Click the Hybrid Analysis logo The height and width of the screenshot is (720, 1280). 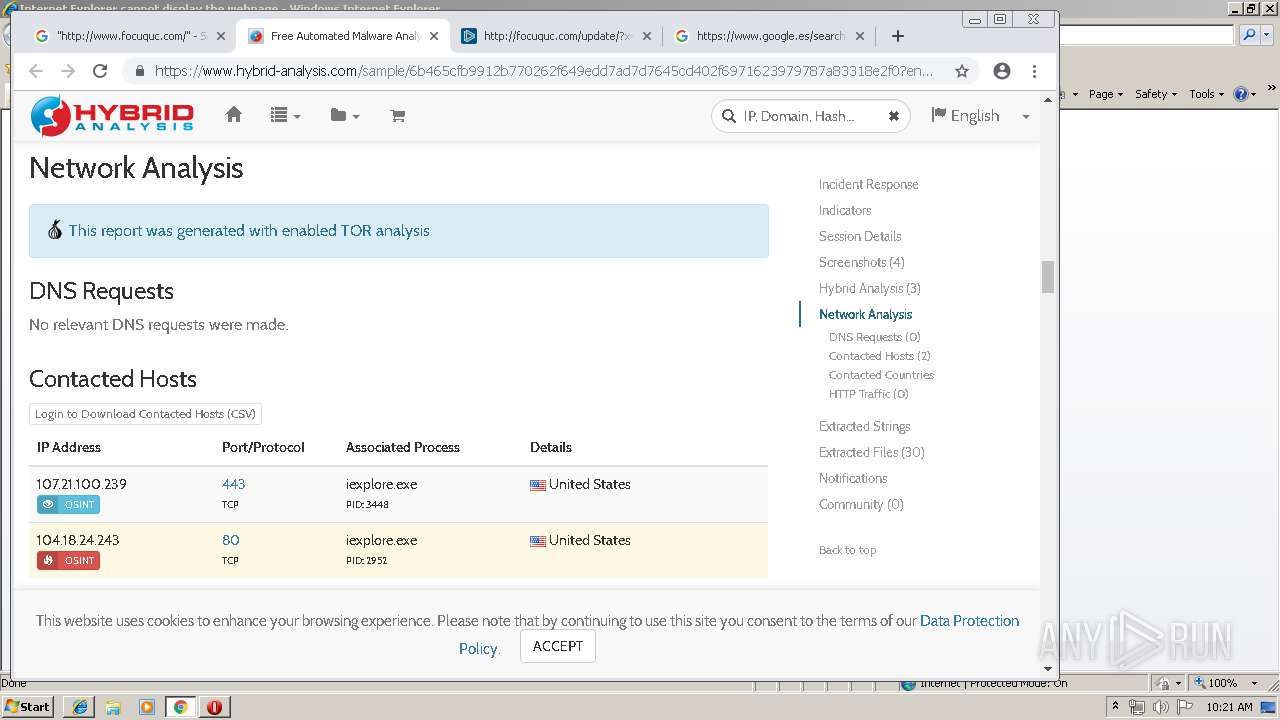112,116
